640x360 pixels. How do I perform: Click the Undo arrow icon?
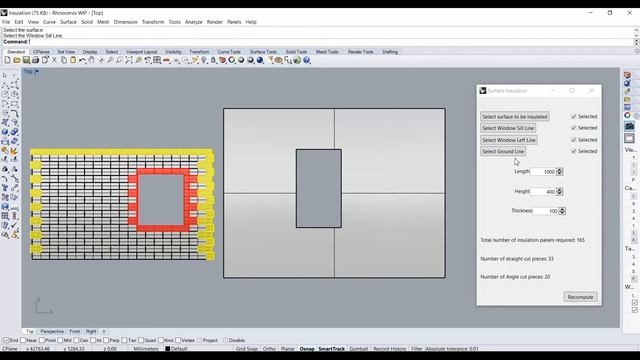point(82,60)
